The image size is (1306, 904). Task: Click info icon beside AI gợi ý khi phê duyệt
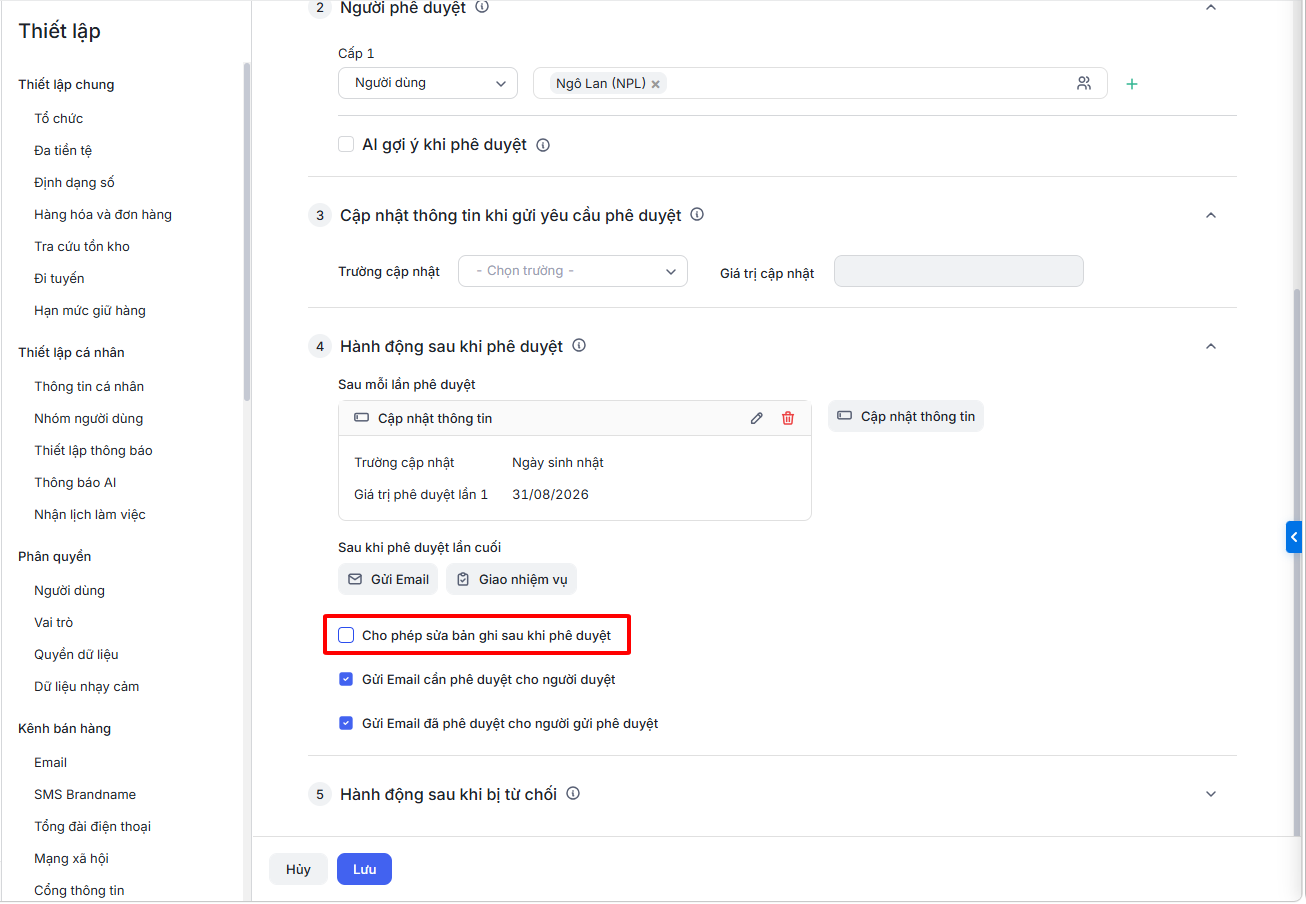coord(543,145)
